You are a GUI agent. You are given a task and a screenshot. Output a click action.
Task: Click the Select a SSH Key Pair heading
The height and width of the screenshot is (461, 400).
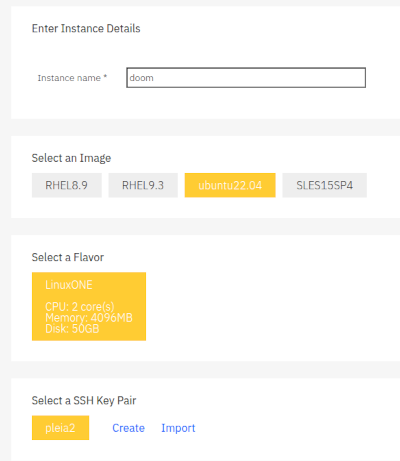(84, 400)
